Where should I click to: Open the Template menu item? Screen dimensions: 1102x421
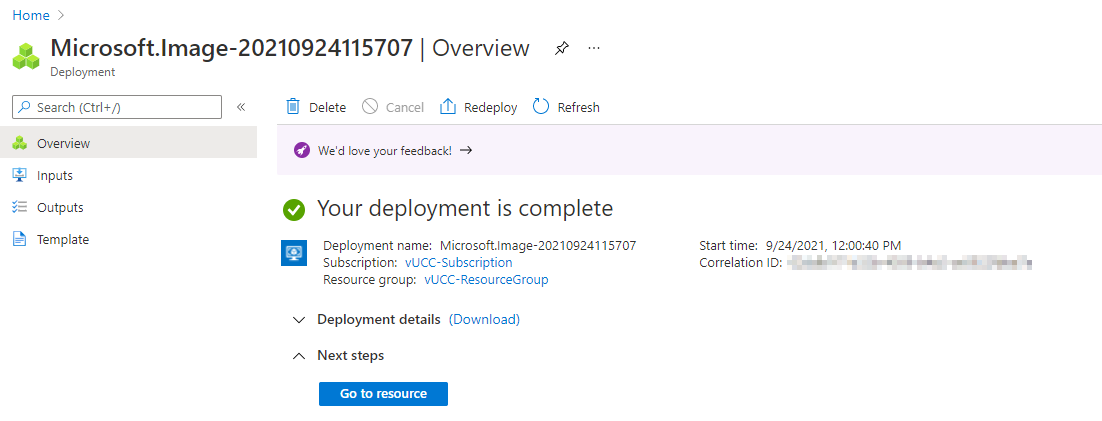(63, 239)
